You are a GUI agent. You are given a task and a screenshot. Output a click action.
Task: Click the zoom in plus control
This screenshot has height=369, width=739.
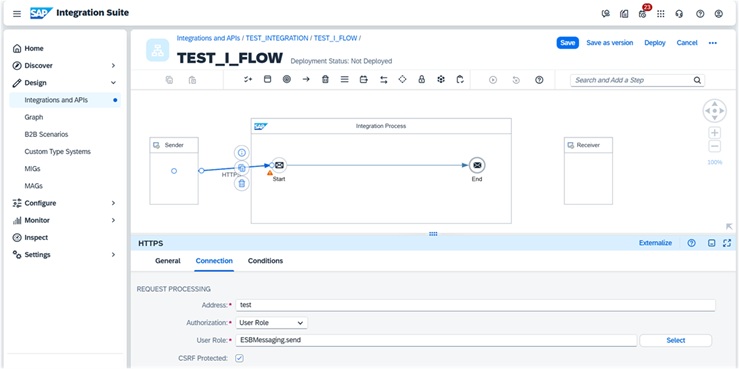[714, 133]
